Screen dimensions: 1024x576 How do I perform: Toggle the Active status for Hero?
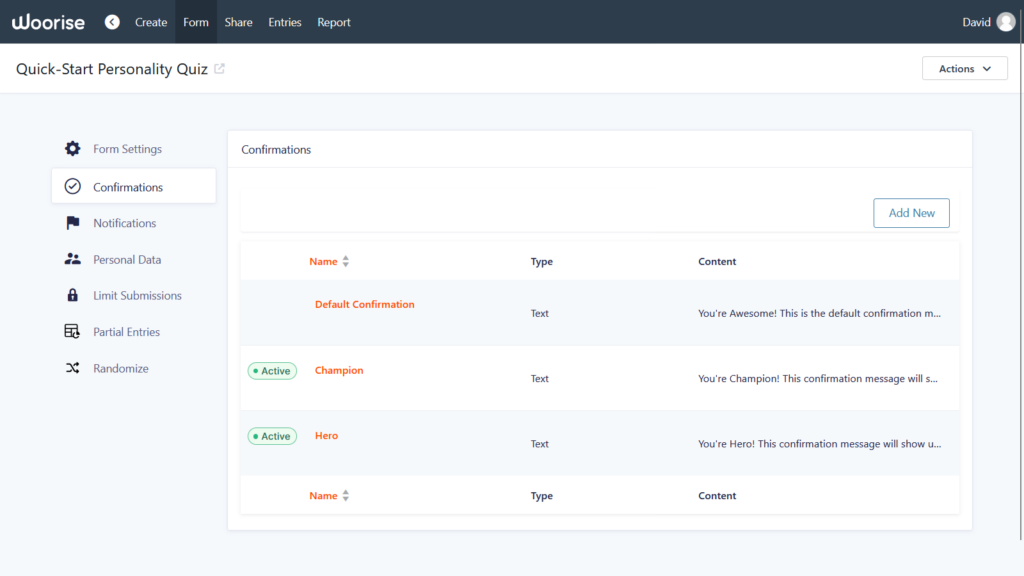click(x=272, y=436)
